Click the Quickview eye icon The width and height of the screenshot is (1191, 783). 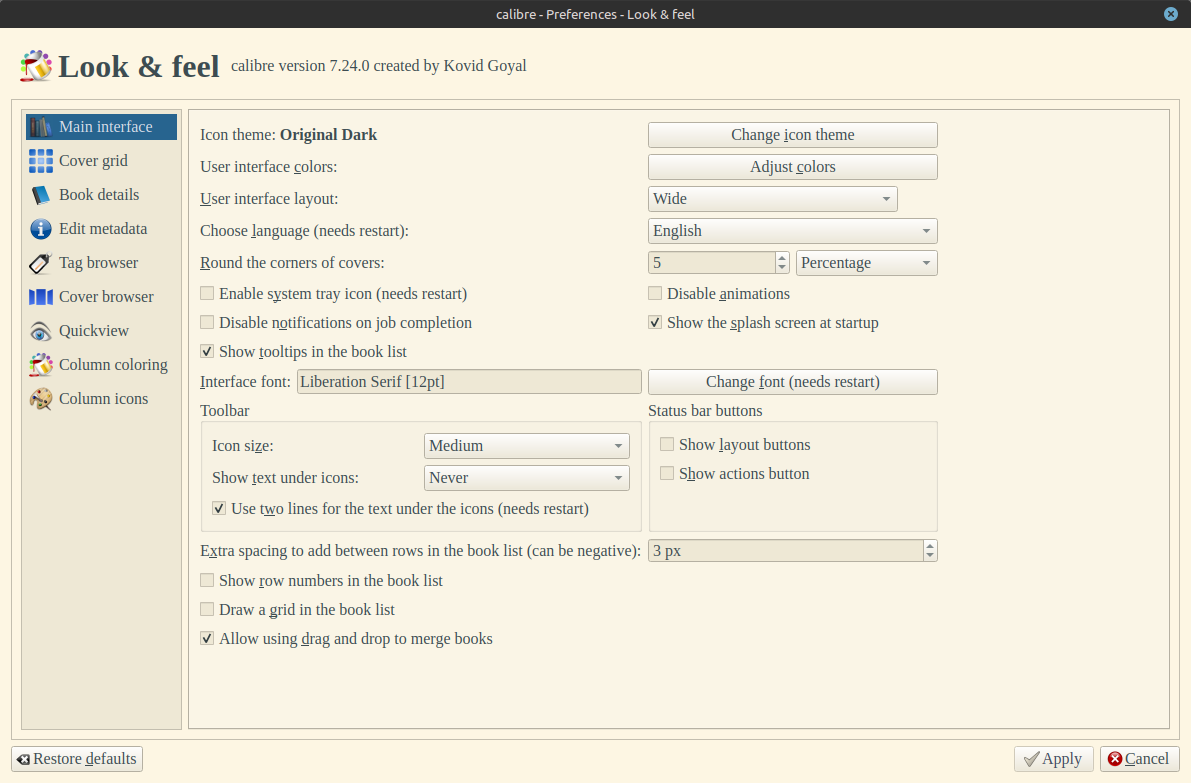41,331
